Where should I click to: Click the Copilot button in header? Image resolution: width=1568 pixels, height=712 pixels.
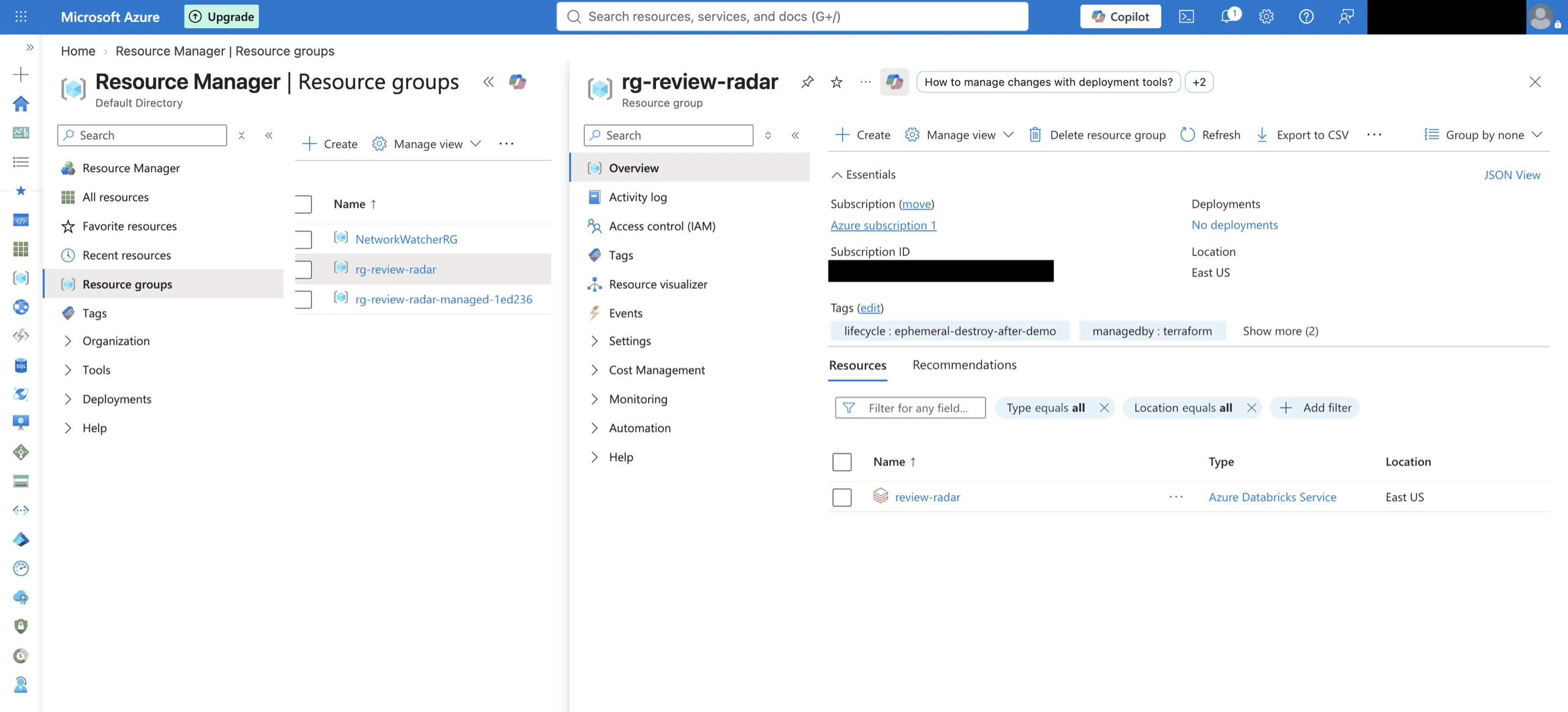click(1120, 17)
